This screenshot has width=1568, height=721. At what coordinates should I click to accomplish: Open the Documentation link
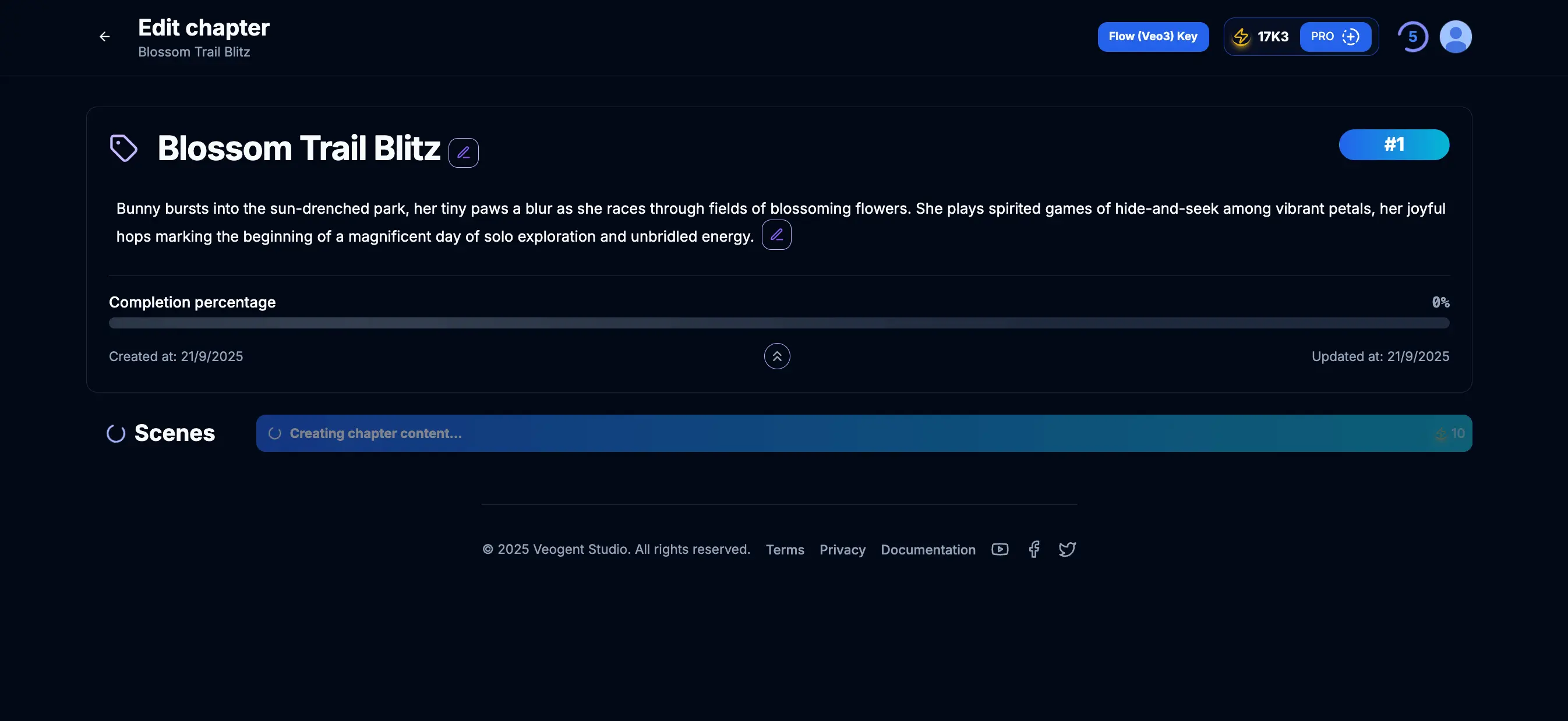pos(928,550)
